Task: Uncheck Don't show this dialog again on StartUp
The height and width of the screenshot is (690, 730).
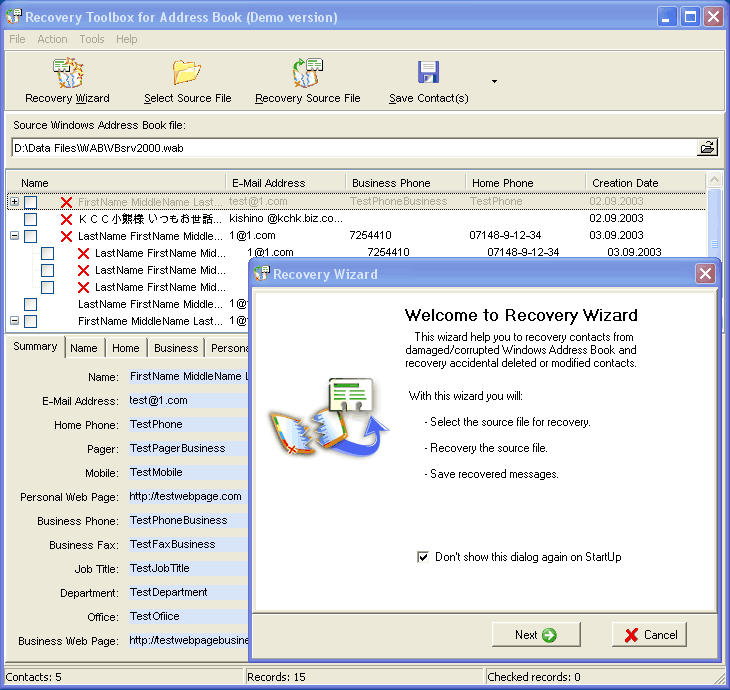Action: coord(423,557)
